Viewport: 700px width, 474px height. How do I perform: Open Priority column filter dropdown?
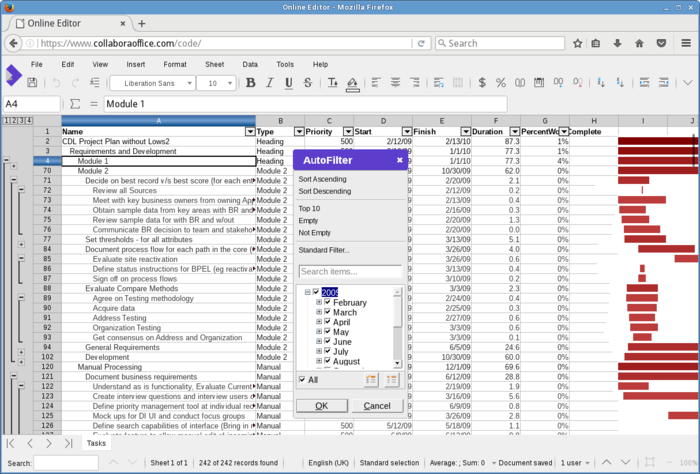click(347, 131)
